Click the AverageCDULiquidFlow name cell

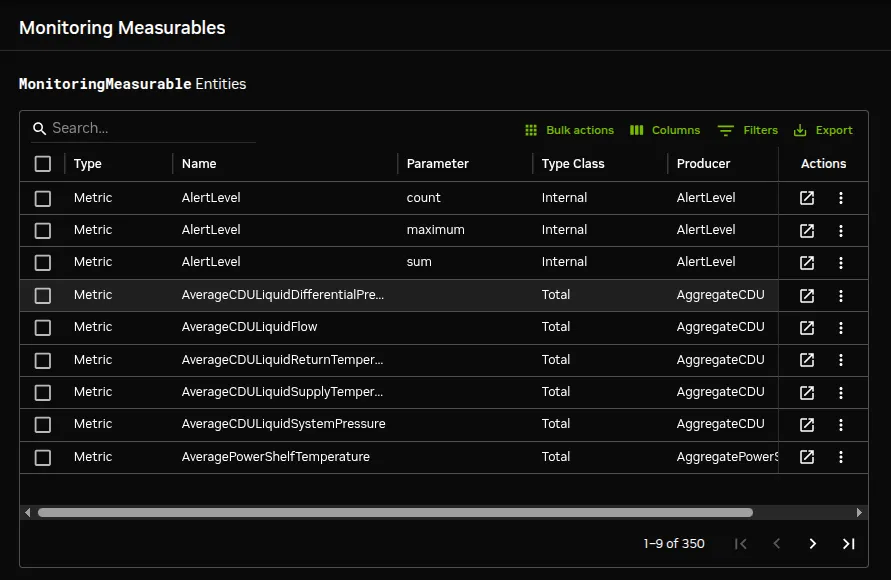pos(249,327)
